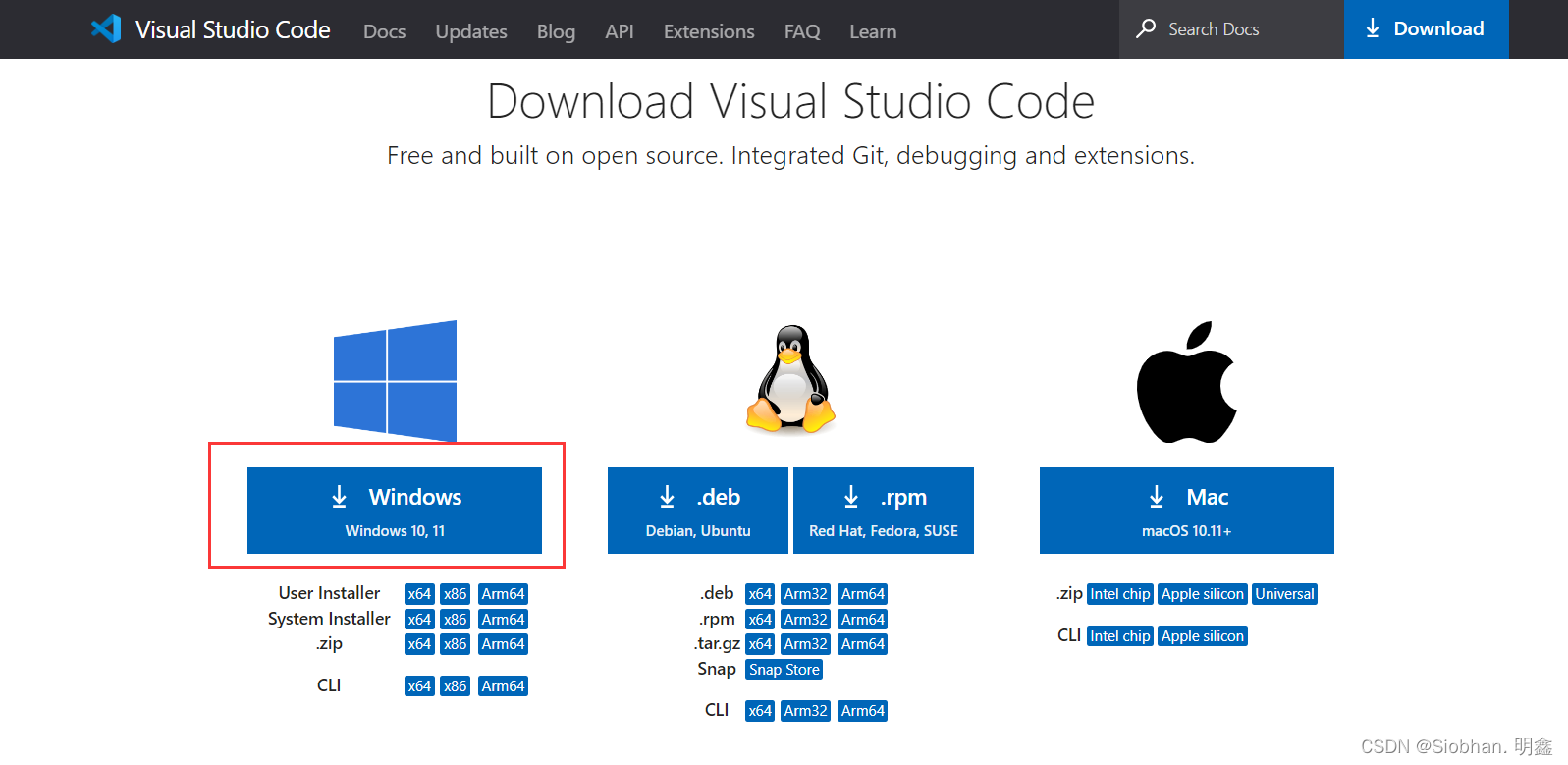This screenshot has width=1568, height=765.
Task: Select User Installer x64 link
Action: pos(419,594)
